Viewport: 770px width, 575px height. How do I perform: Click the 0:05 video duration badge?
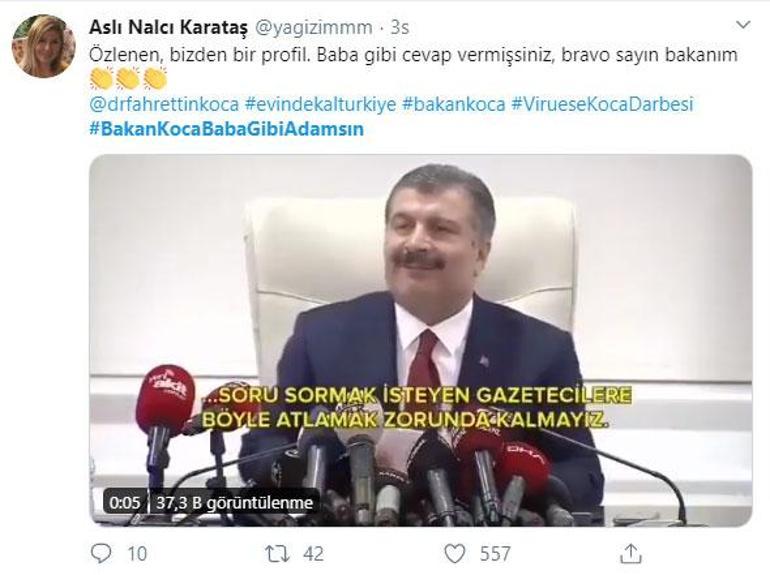[x=125, y=502]
